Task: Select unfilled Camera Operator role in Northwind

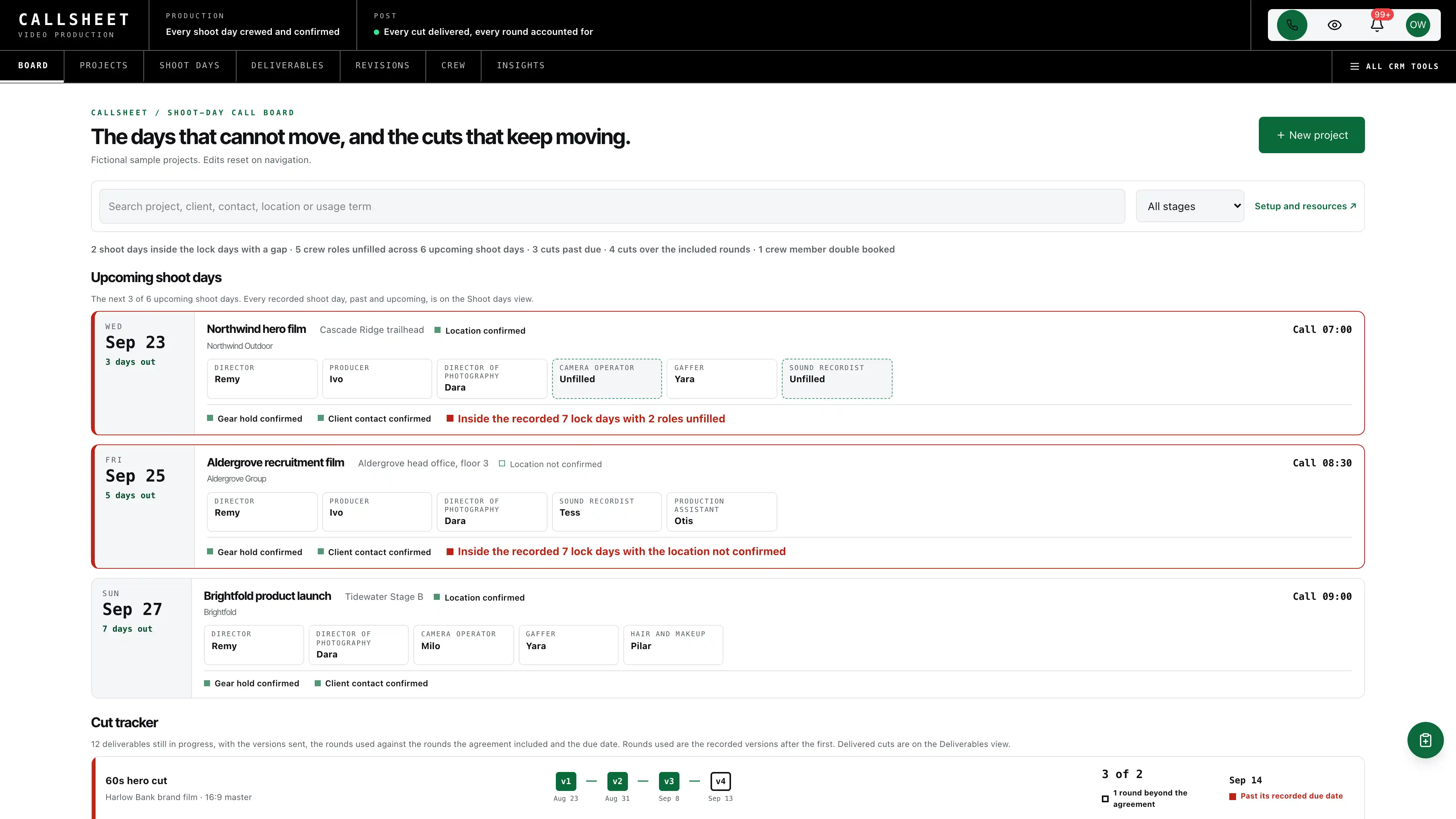Action: point(607,379)
